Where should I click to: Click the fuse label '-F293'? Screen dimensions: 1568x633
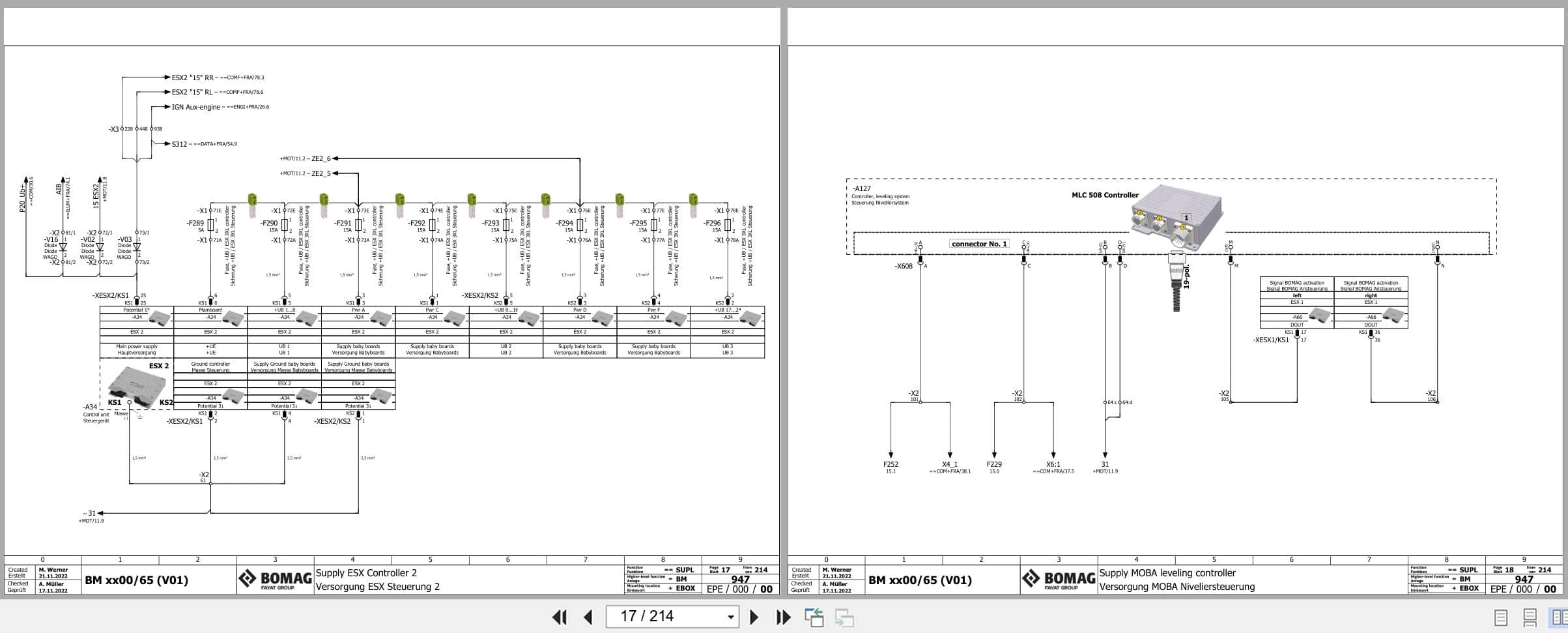click(491, 223)
